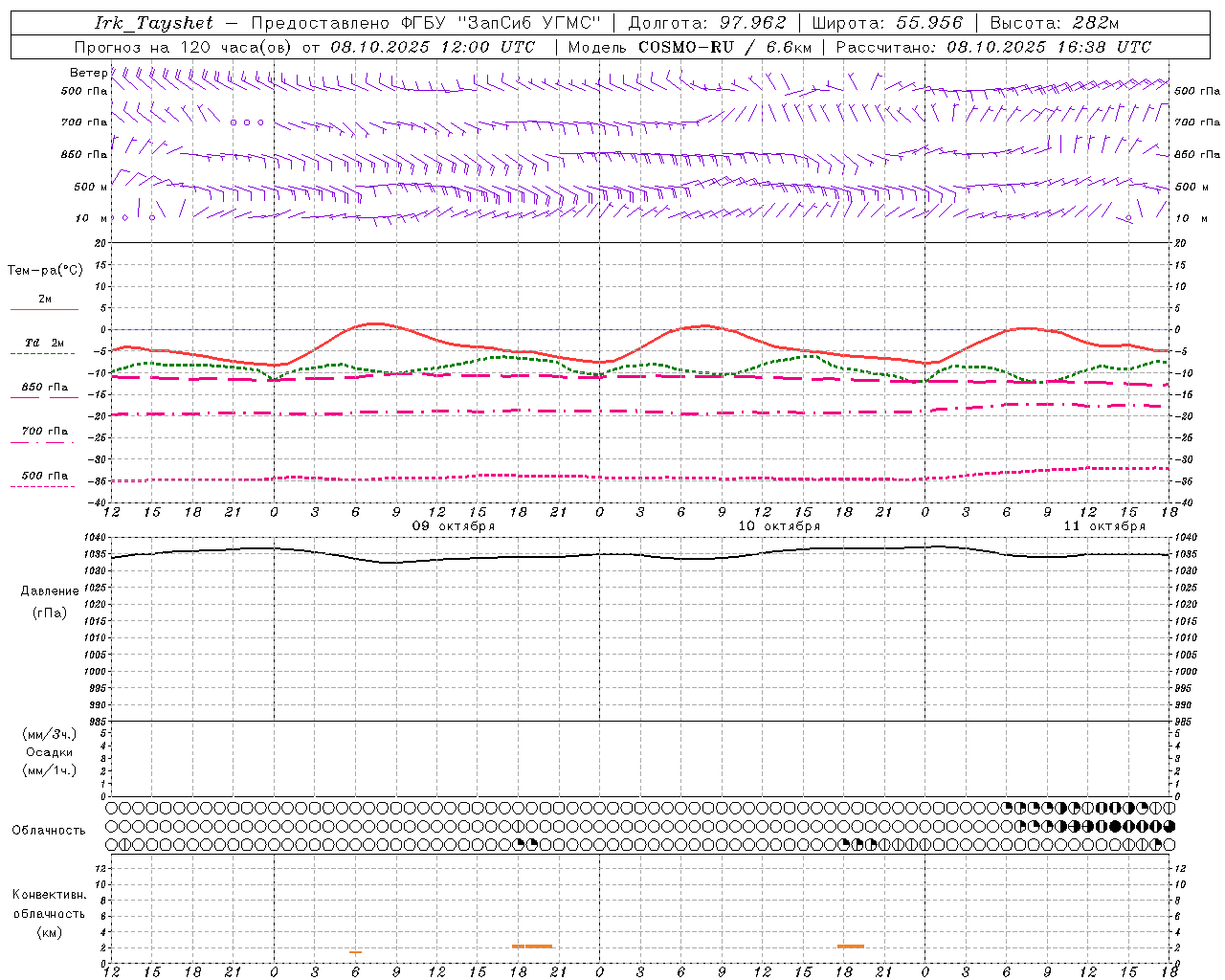The image size is (1225, 980).
Task: Click the 700 гПа temperature legend entry
Action: 45,431
